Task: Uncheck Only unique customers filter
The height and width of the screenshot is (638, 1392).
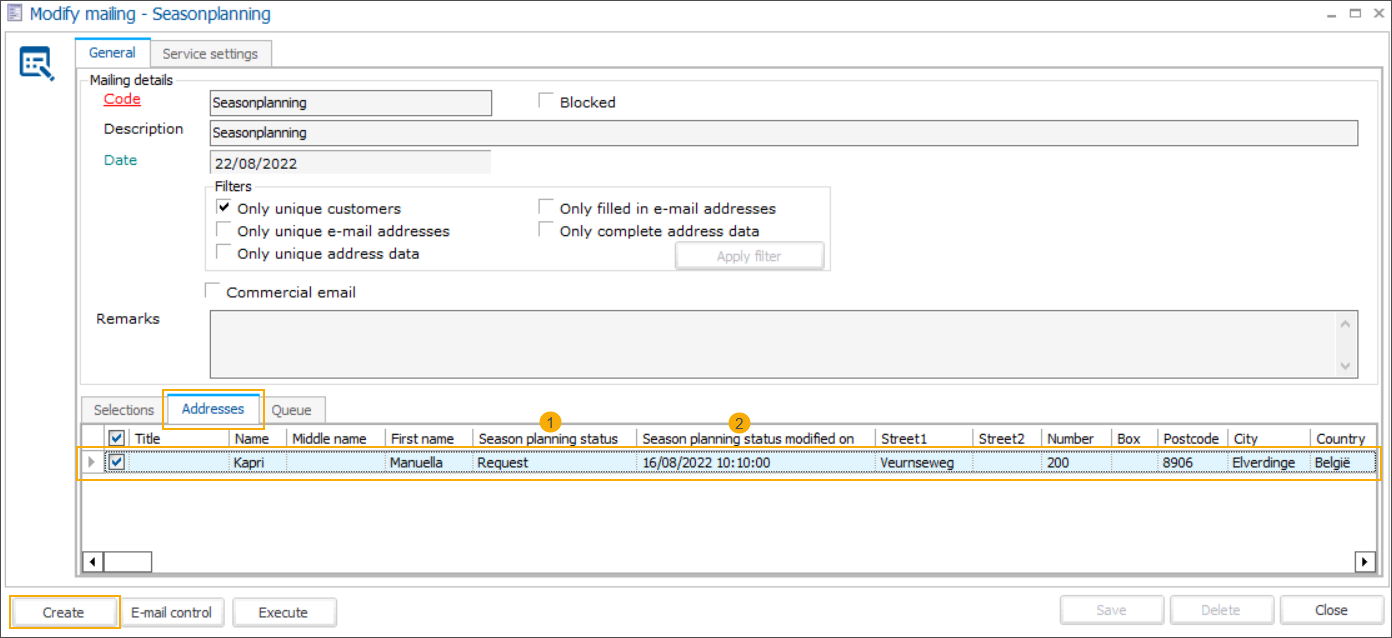Action: tap(224, 208)
